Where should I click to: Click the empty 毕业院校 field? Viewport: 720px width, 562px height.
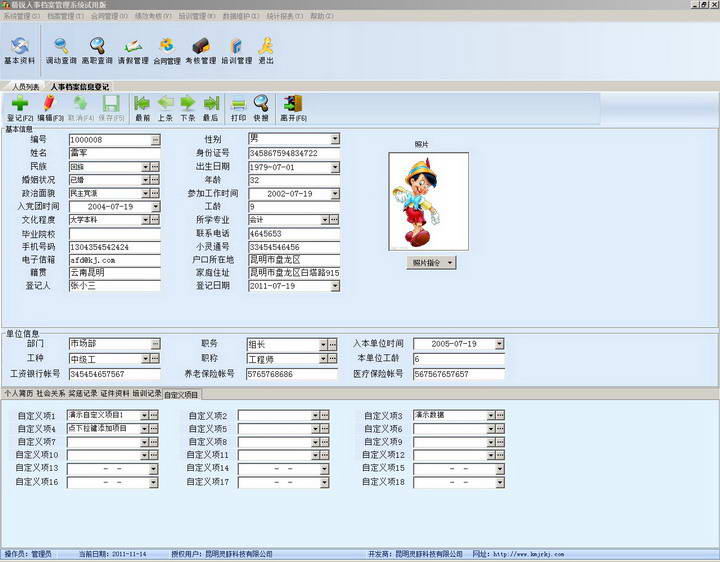click(x=114, y=234)
